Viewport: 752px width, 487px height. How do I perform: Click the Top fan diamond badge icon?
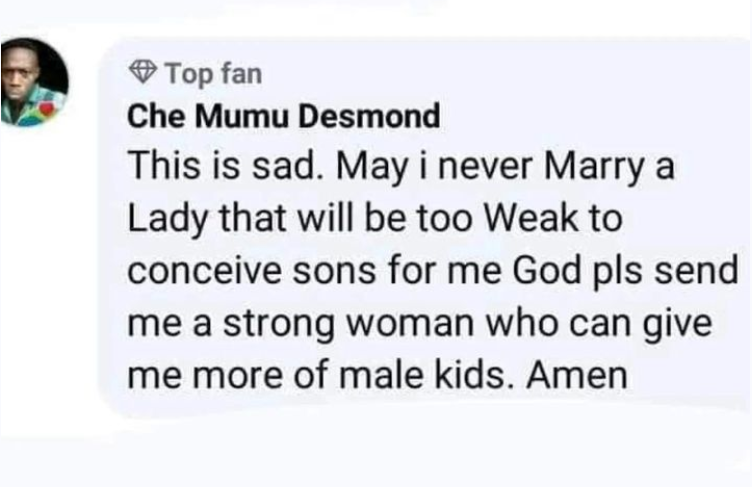(x=144, y=72)
